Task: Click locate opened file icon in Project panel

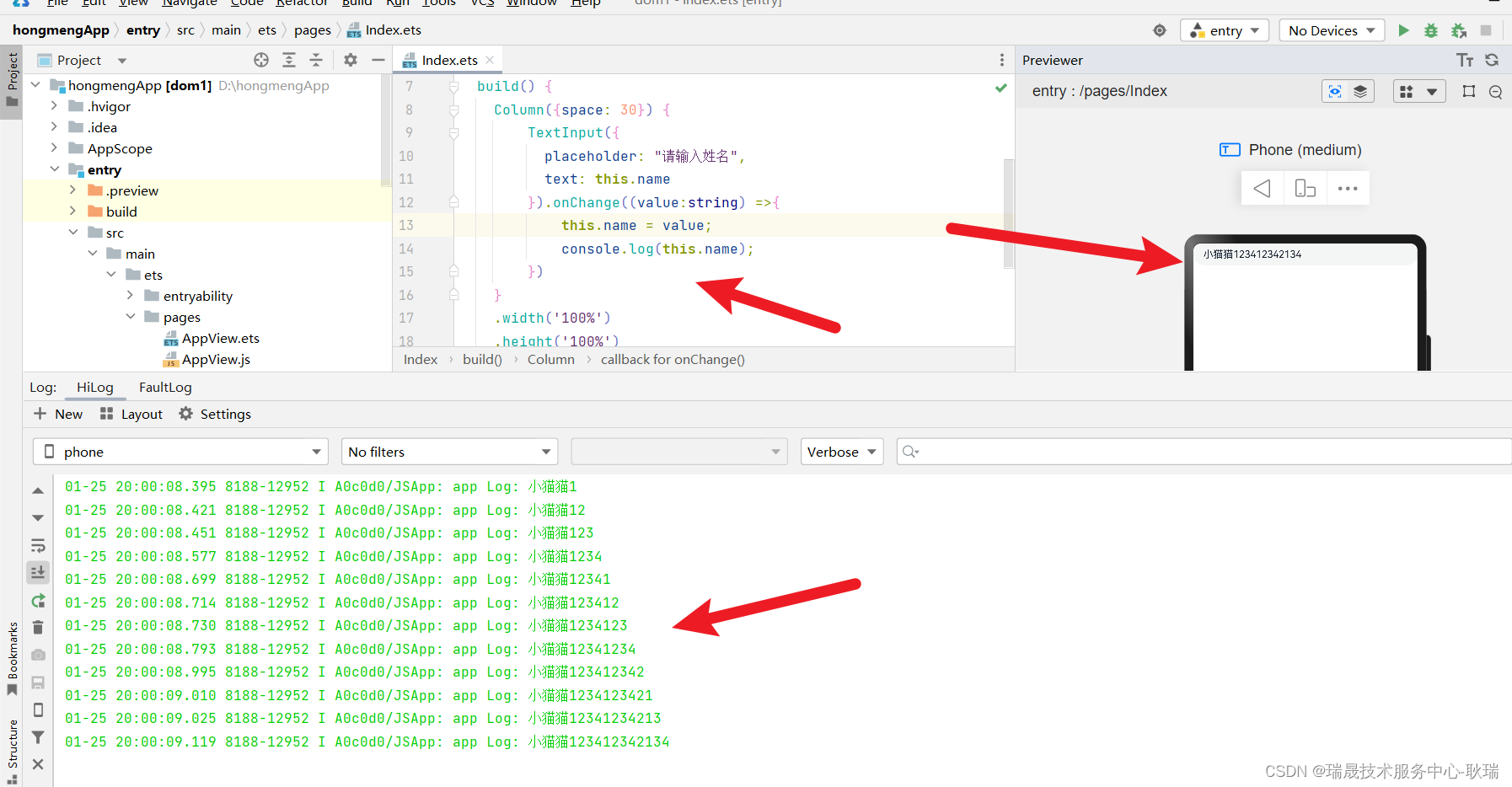Action: 261,60
